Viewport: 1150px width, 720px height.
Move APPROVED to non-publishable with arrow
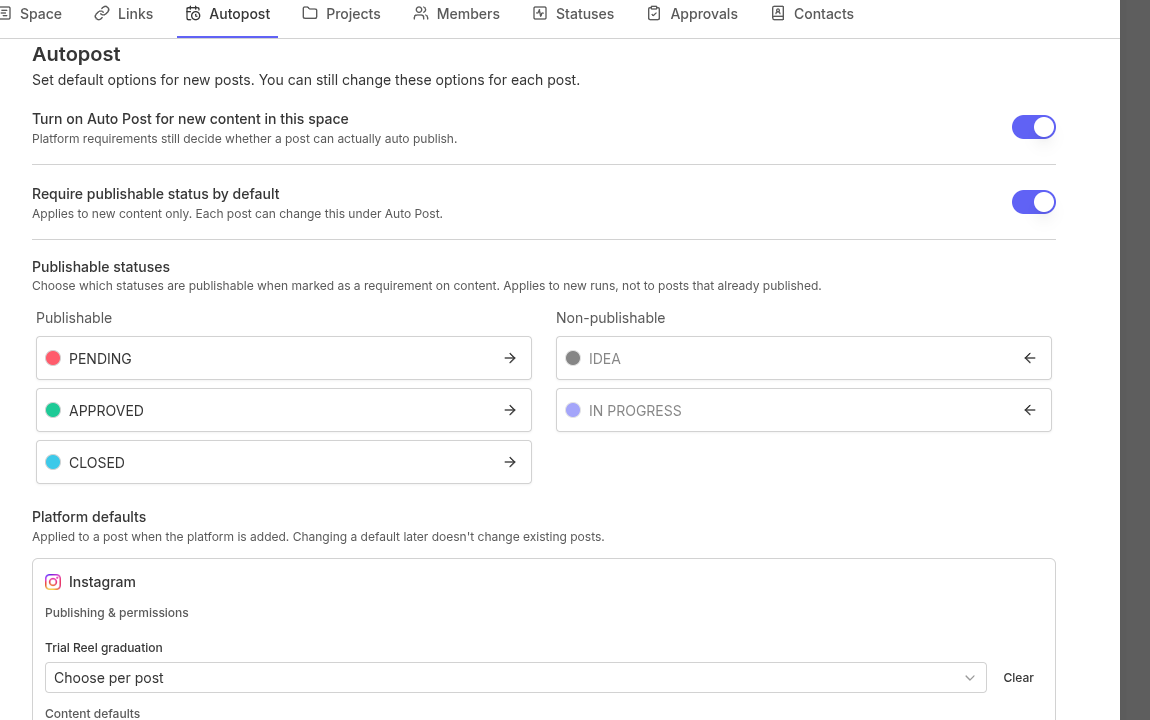510,410
